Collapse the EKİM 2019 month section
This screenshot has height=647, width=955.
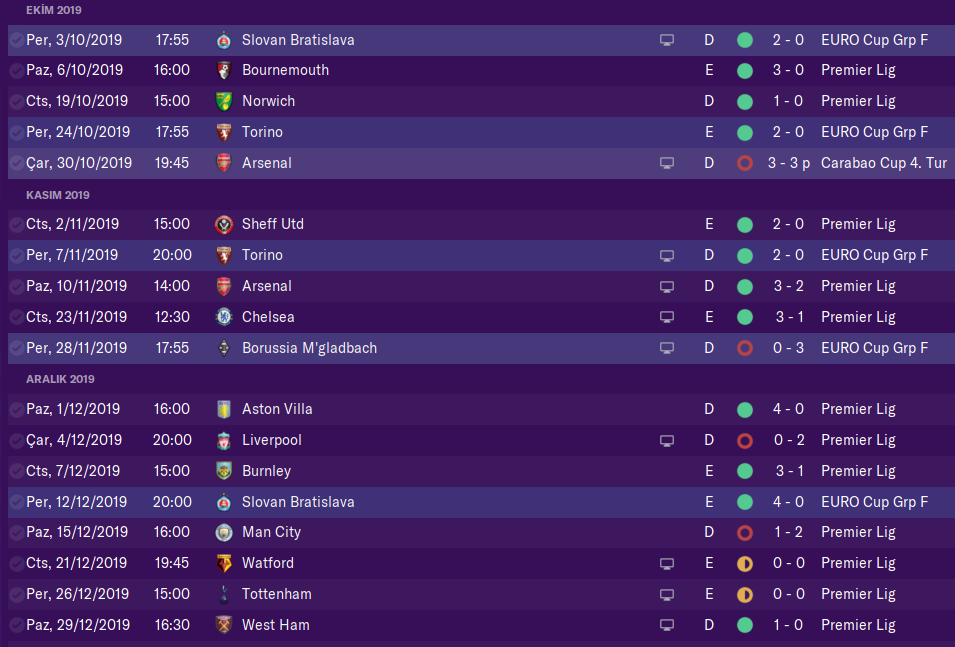tap(54, 10)
